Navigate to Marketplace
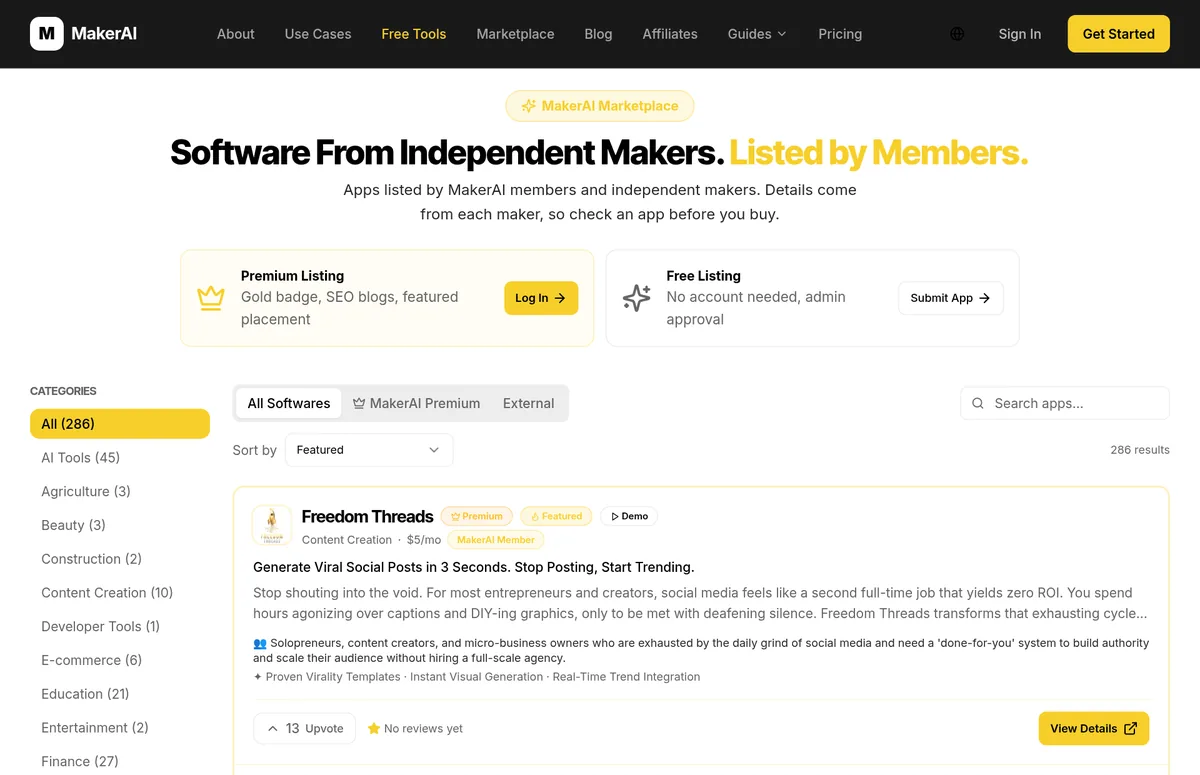 [x=515, y=34]
